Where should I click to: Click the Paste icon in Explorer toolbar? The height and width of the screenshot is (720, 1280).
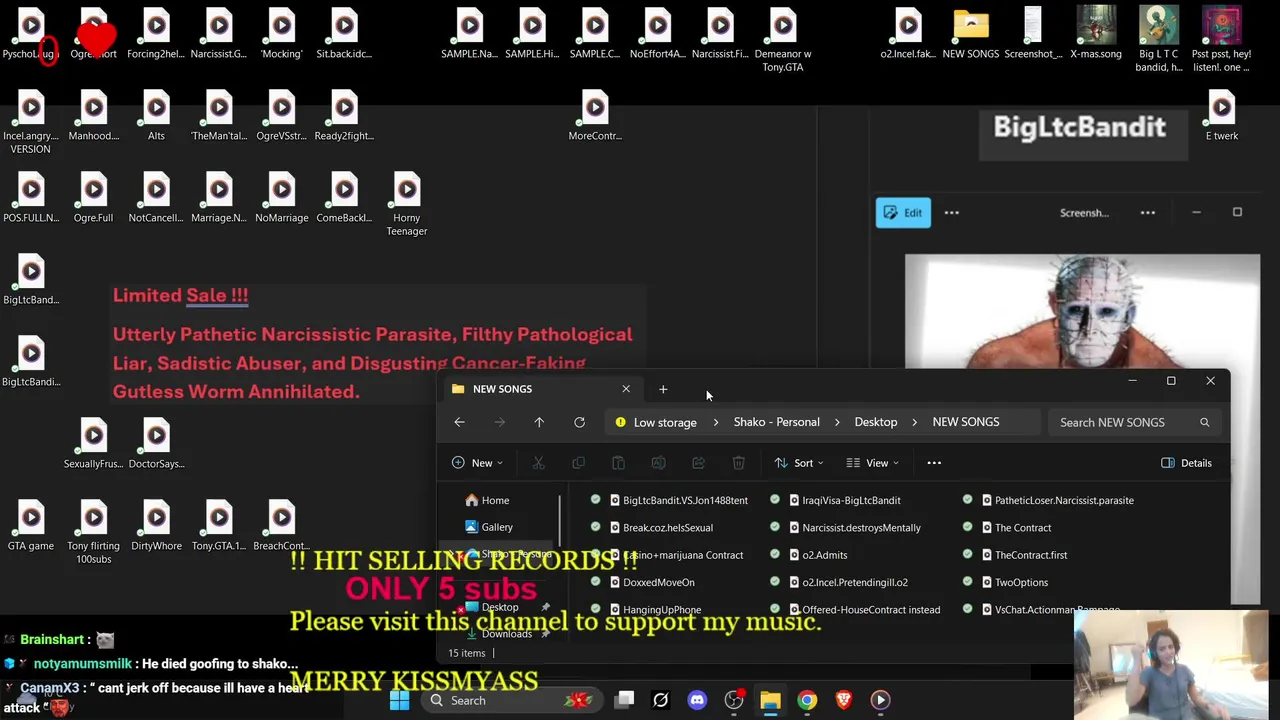618,463
